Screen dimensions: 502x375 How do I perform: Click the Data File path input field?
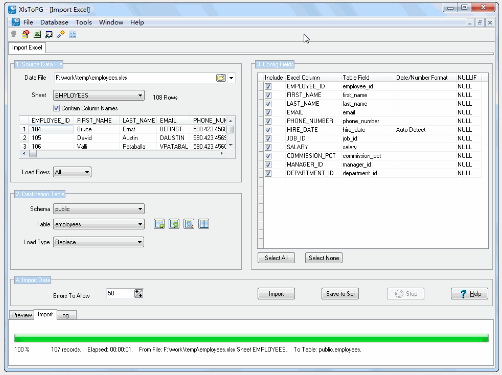click(134, 78)
